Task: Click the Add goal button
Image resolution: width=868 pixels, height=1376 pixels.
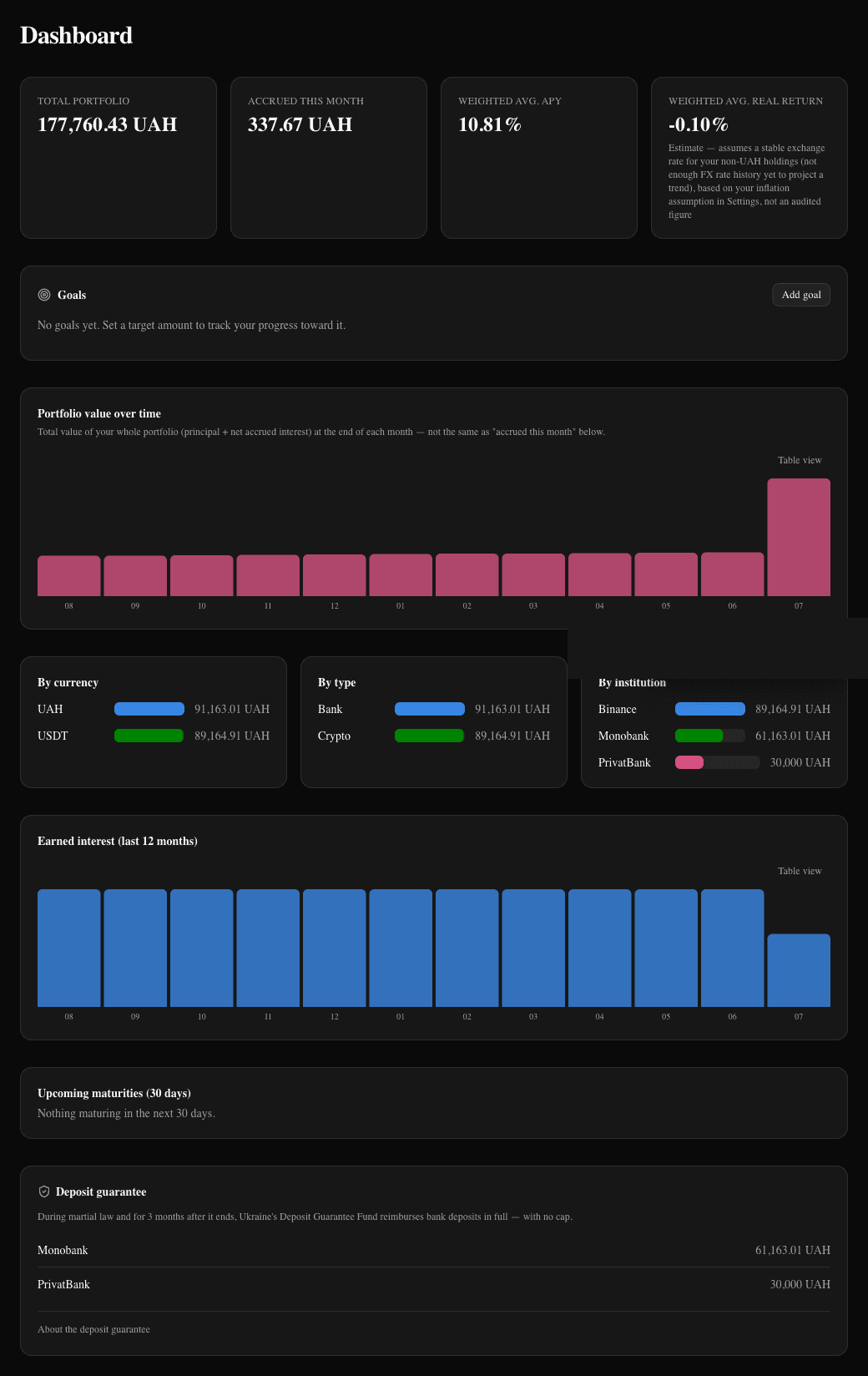Action: tap(801, 295)
